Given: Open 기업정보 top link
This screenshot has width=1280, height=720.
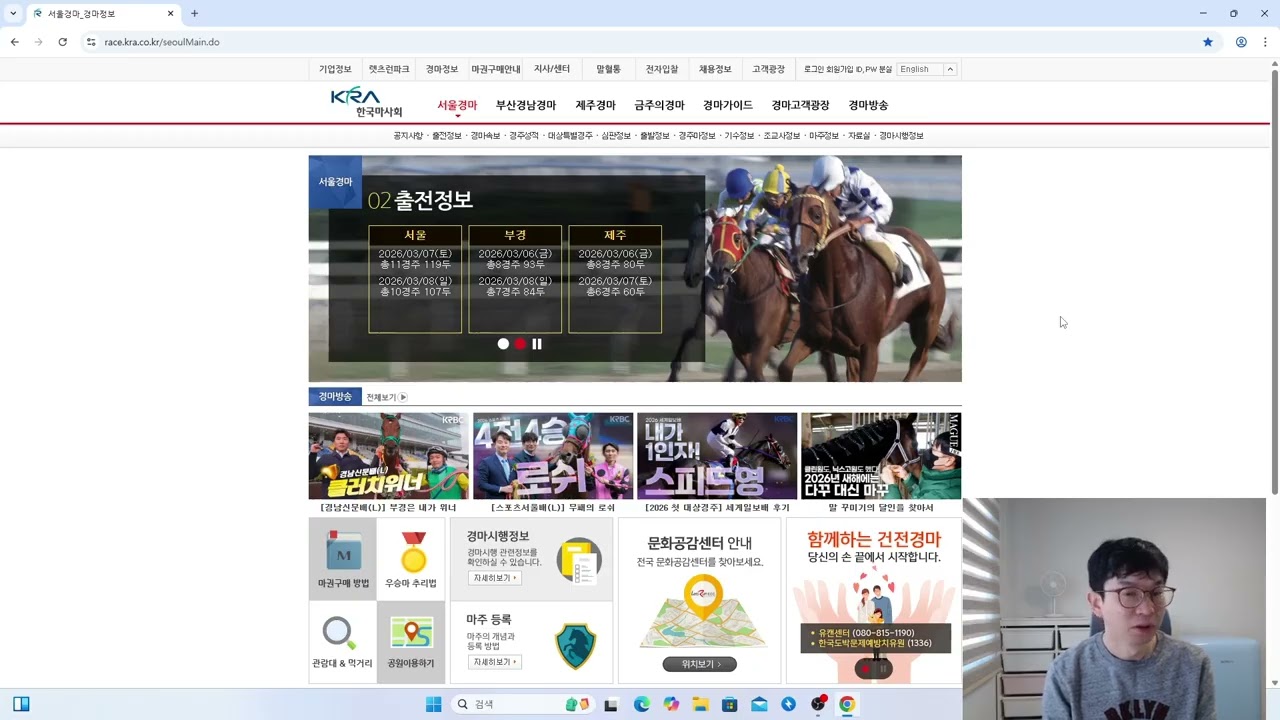Looking at the screenshot, I should pyautogui.click(x=335, y=69).
